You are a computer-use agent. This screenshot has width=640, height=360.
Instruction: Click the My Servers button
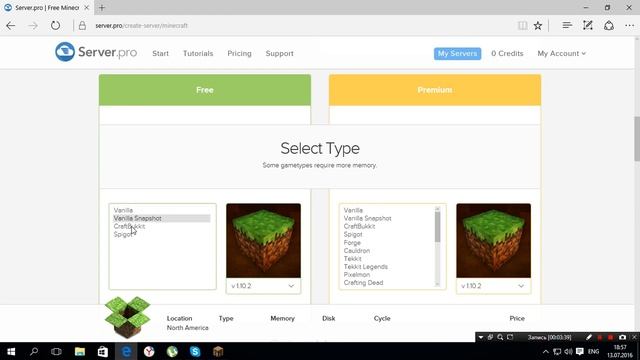457,53
